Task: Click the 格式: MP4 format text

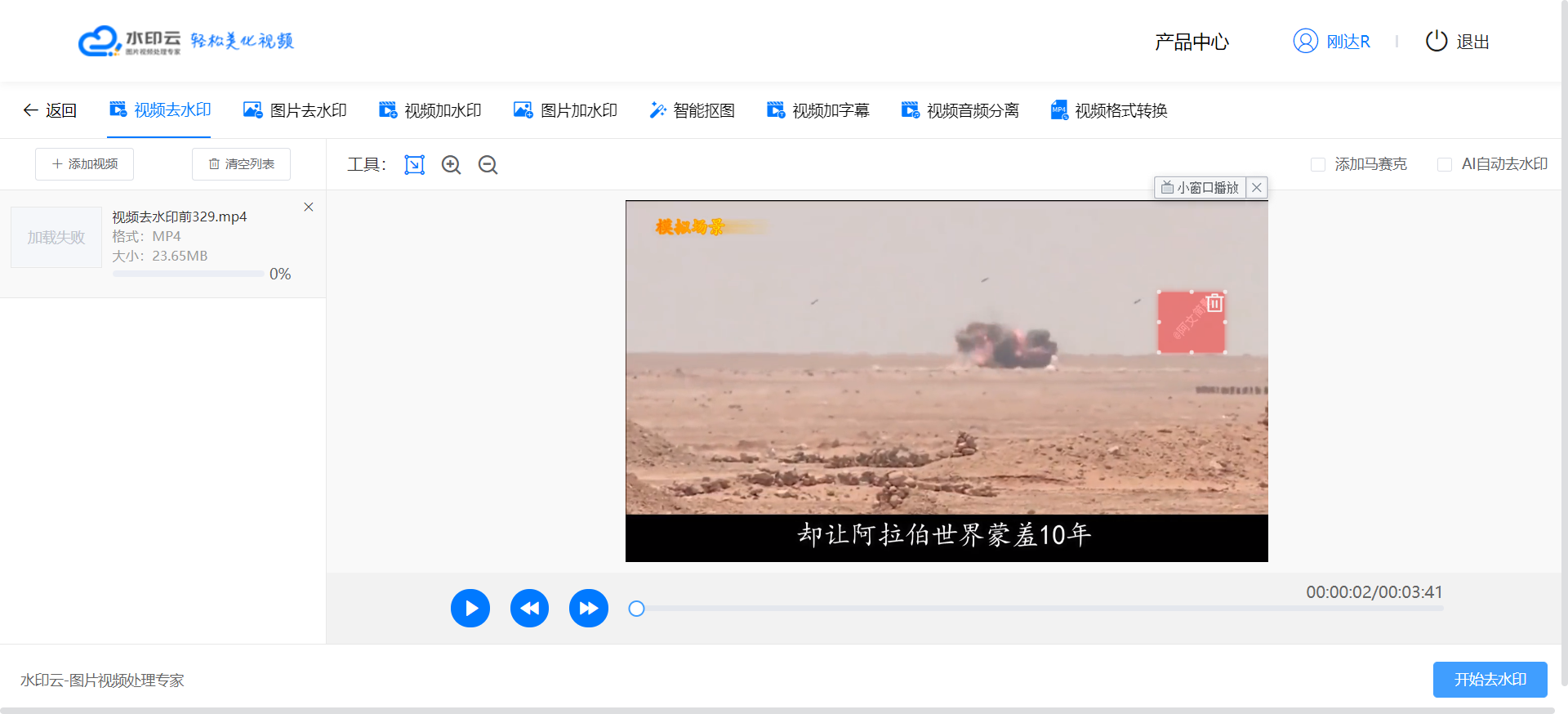Action: (146, 236)
